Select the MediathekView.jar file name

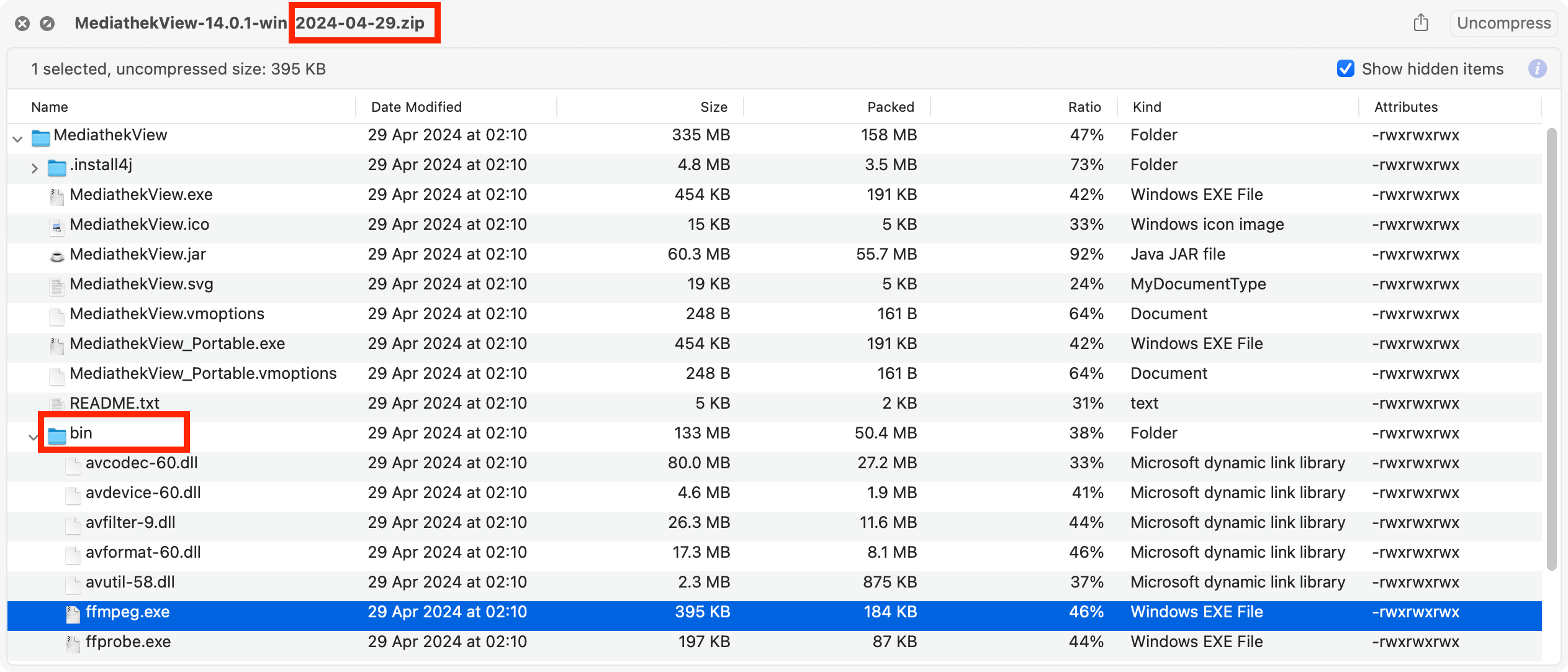[137, 254]
